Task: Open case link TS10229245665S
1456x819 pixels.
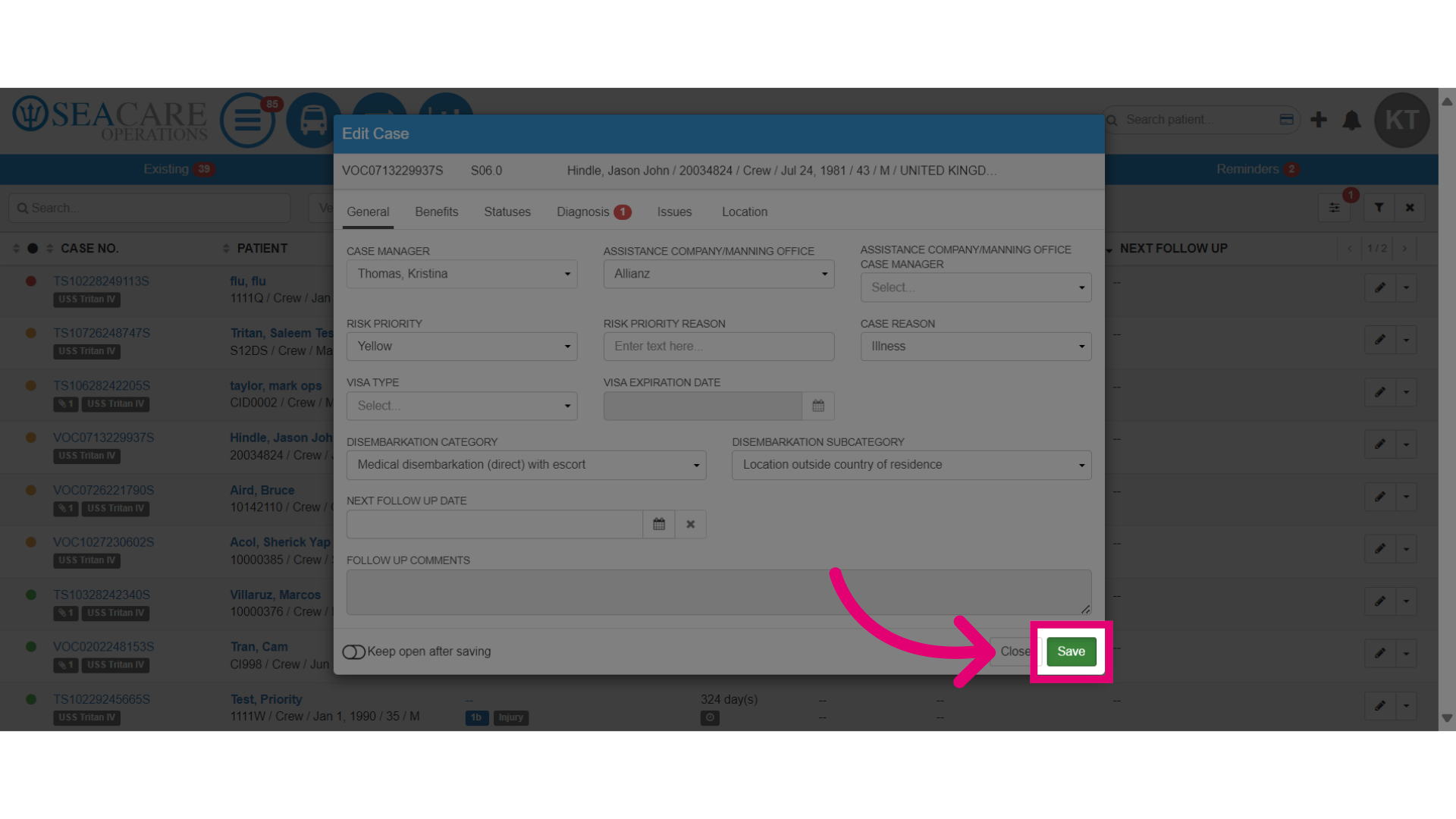Action: 102,699
